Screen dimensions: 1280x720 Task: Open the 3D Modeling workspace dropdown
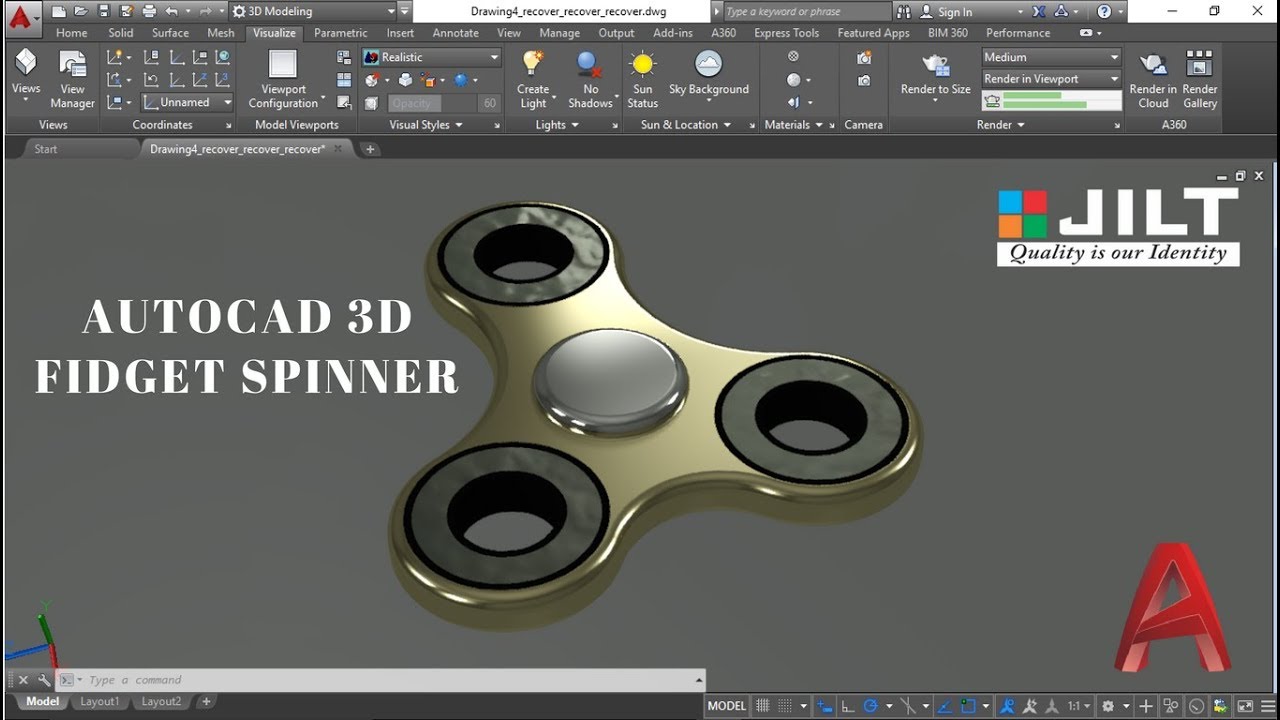pyautogui.click(x=314, y=12)
